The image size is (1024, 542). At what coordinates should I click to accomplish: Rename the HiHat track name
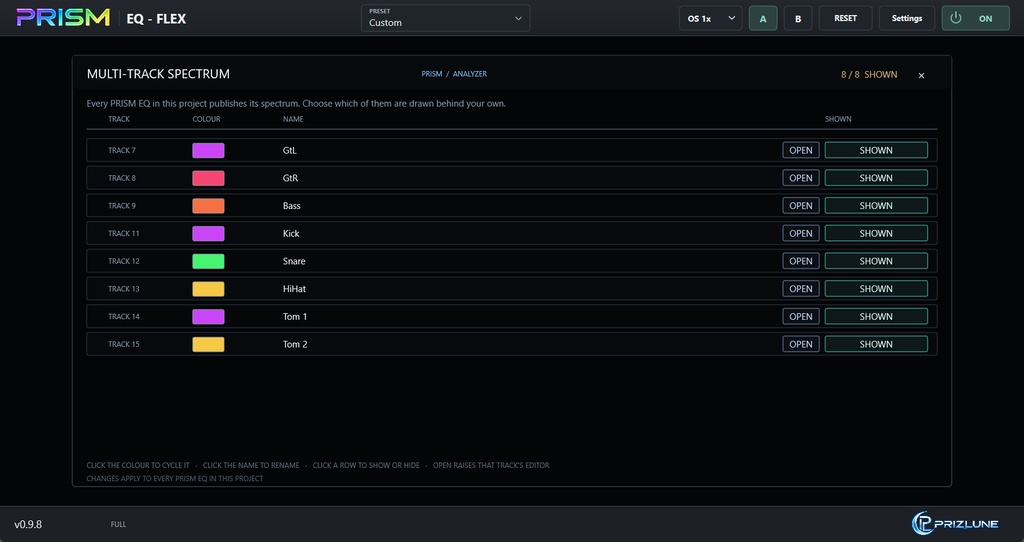pyautogui.click(x=294, y=289)
